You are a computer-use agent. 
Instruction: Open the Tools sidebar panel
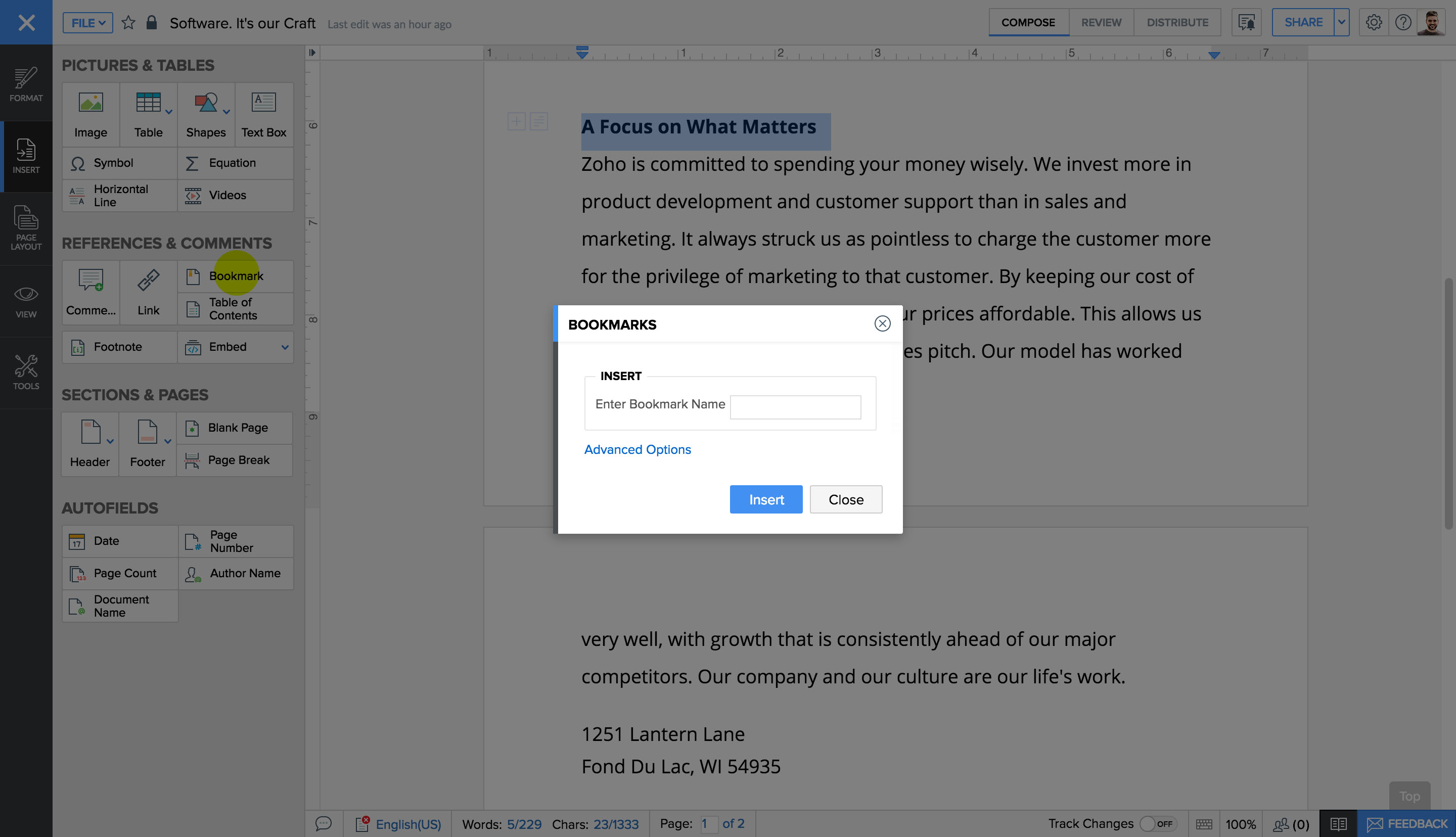[26, 372]
